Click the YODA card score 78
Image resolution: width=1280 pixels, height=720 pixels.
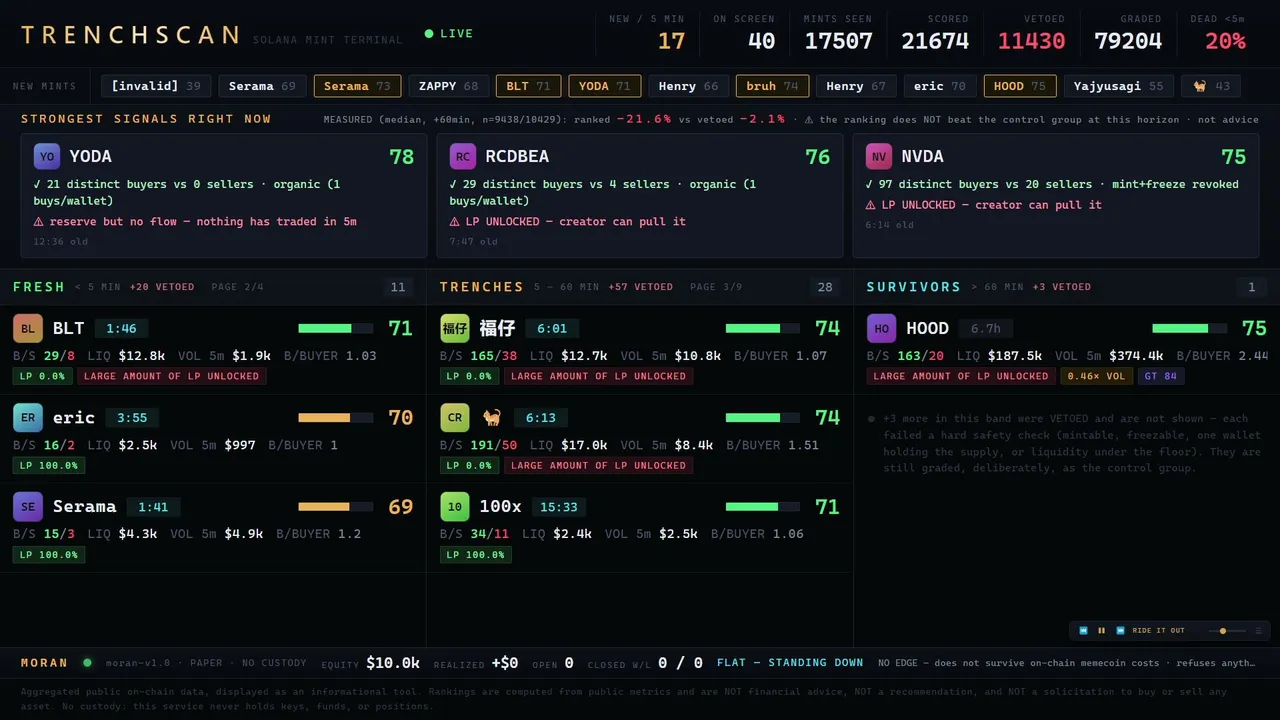click(401, 156)
